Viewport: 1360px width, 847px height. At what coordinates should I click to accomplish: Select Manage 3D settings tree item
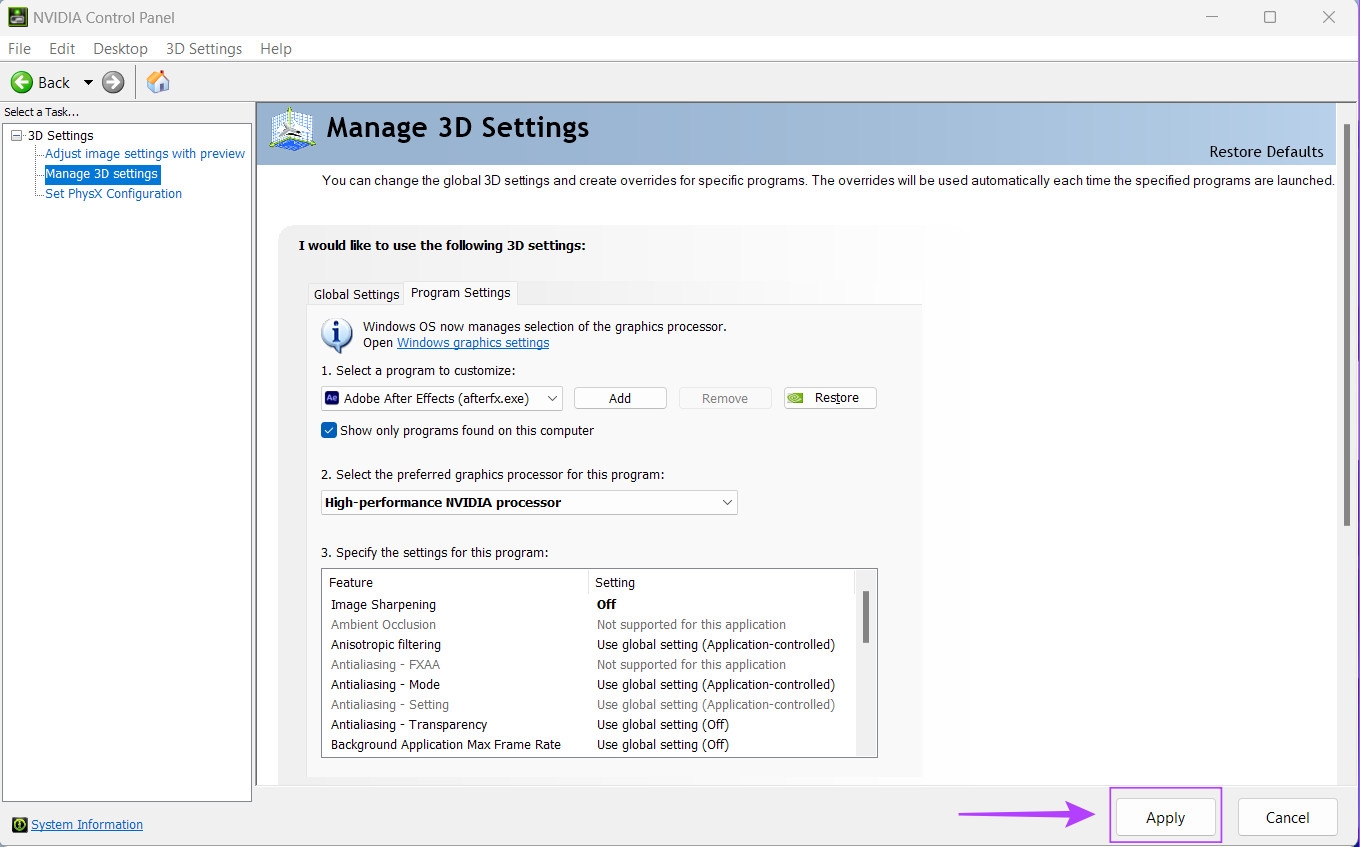[102, 174]
